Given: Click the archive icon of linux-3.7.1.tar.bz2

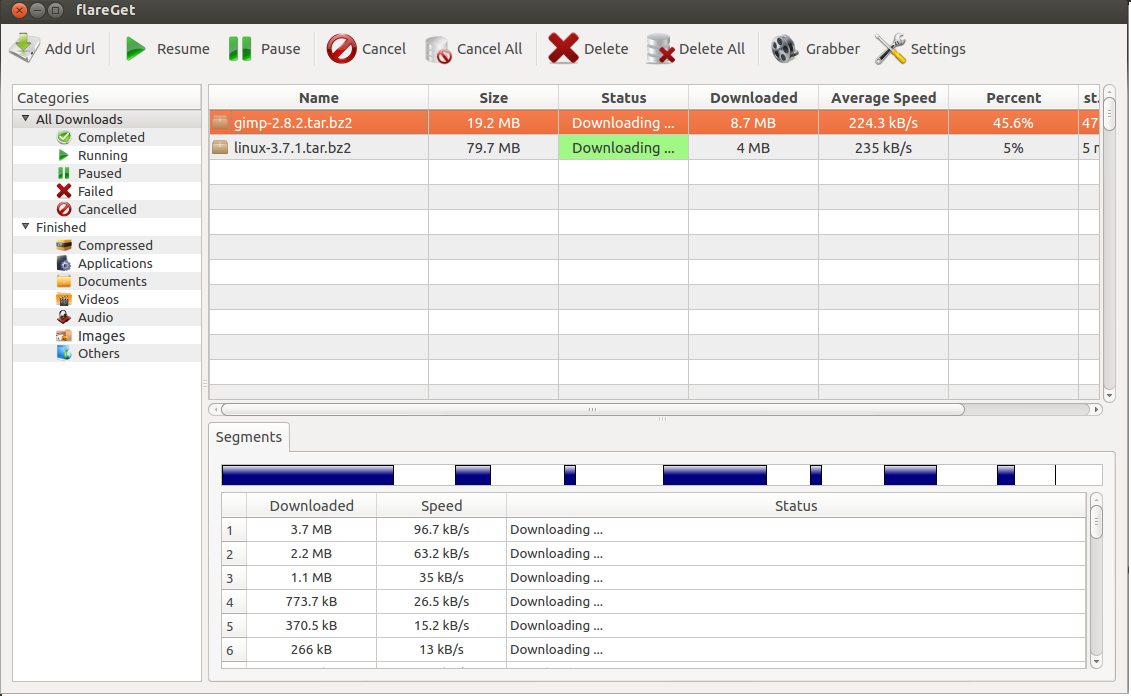Looking at the screenshot, I should click(x=220, y=147).
